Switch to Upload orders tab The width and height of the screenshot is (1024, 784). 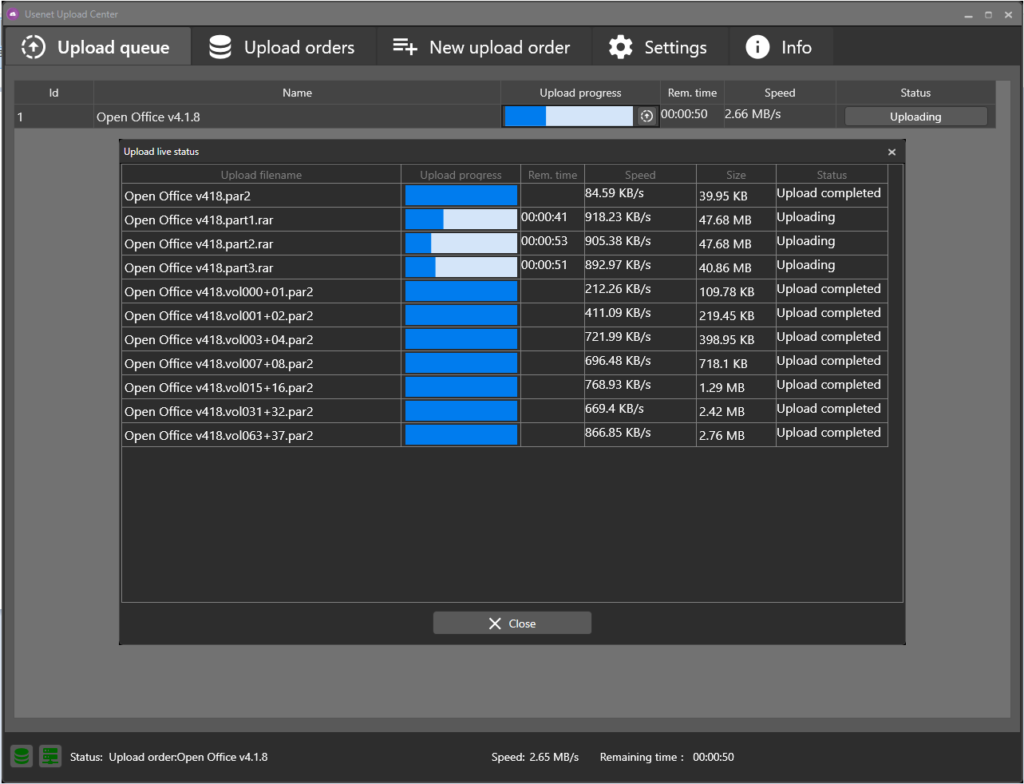click(282, 47)
